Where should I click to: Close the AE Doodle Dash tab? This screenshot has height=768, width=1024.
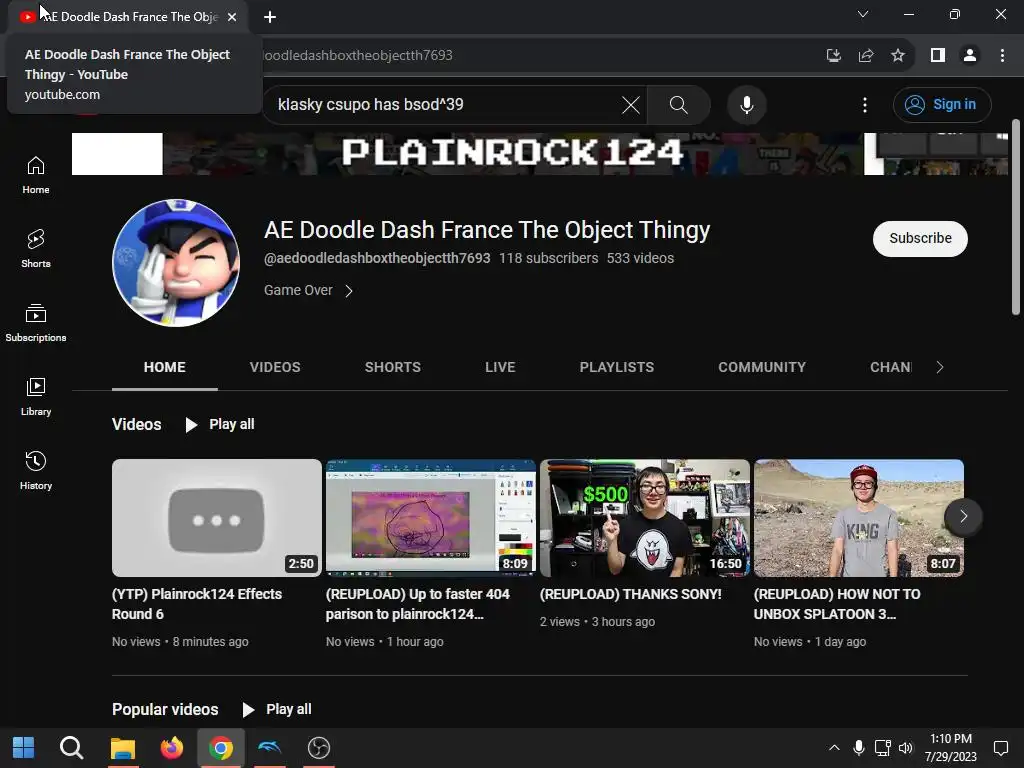click(232, 17)
